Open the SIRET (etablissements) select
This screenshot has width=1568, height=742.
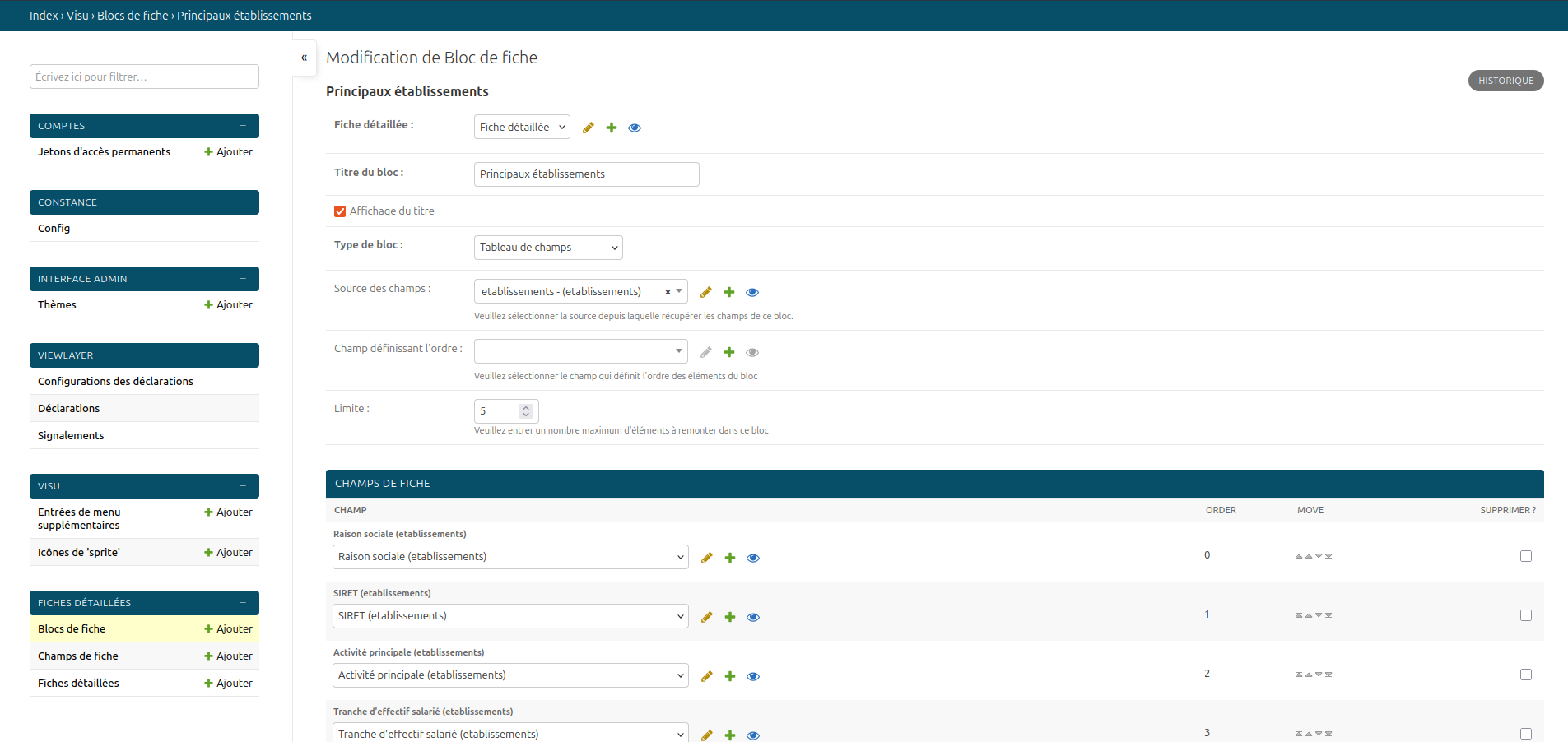[x=510, y=616]
